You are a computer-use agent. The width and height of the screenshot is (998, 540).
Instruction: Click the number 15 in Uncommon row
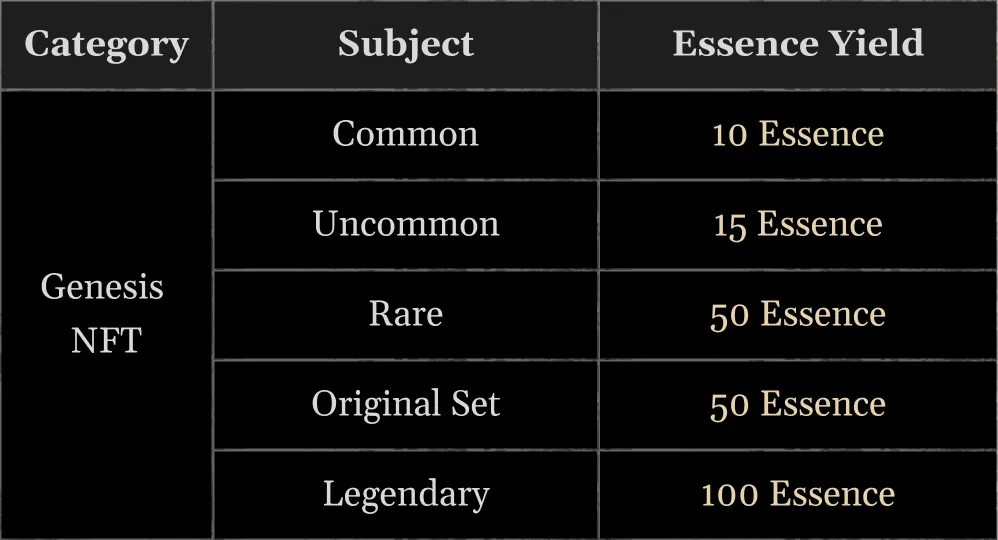pos(729,227)
